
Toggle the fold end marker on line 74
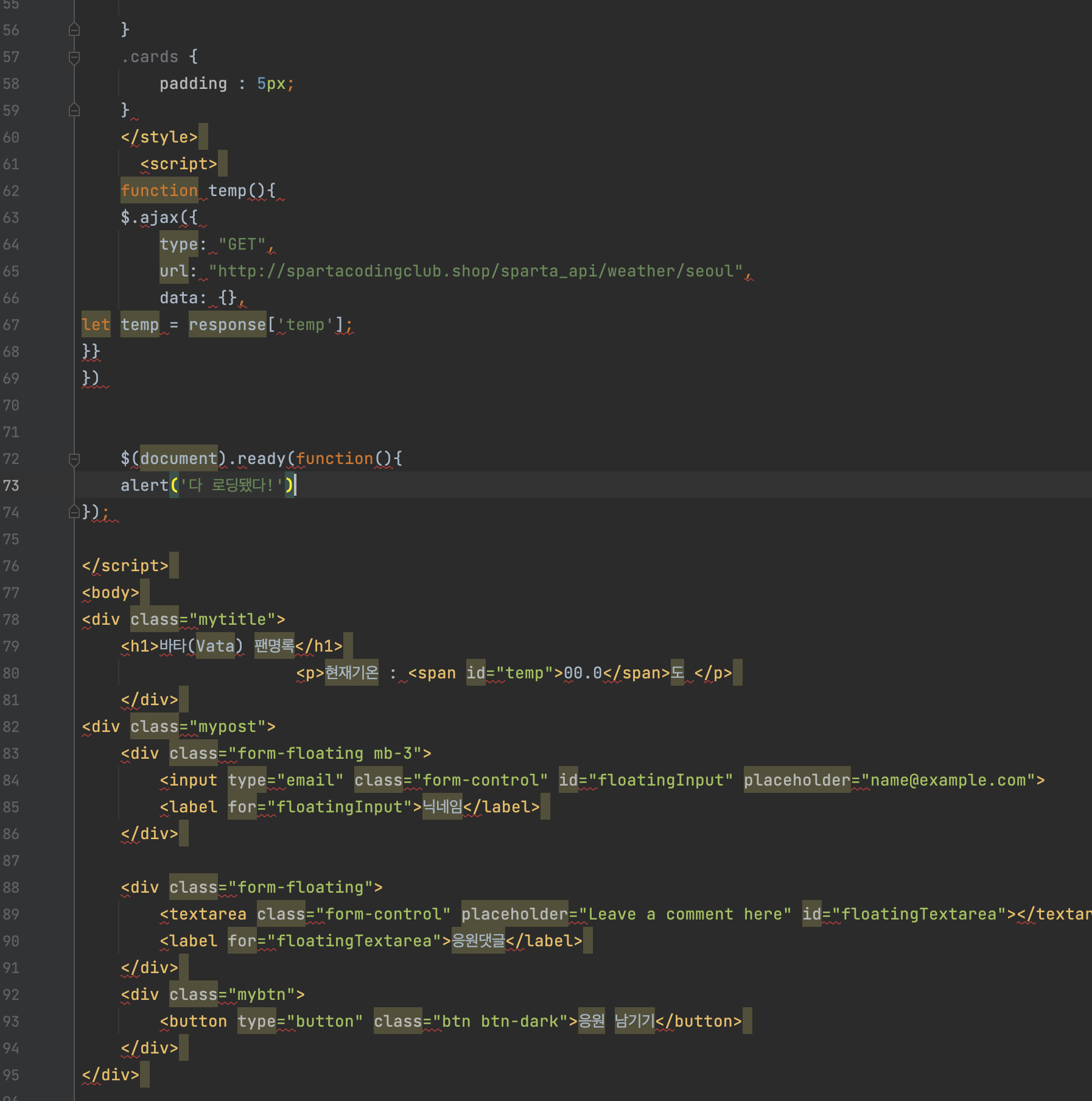[74, 512]
